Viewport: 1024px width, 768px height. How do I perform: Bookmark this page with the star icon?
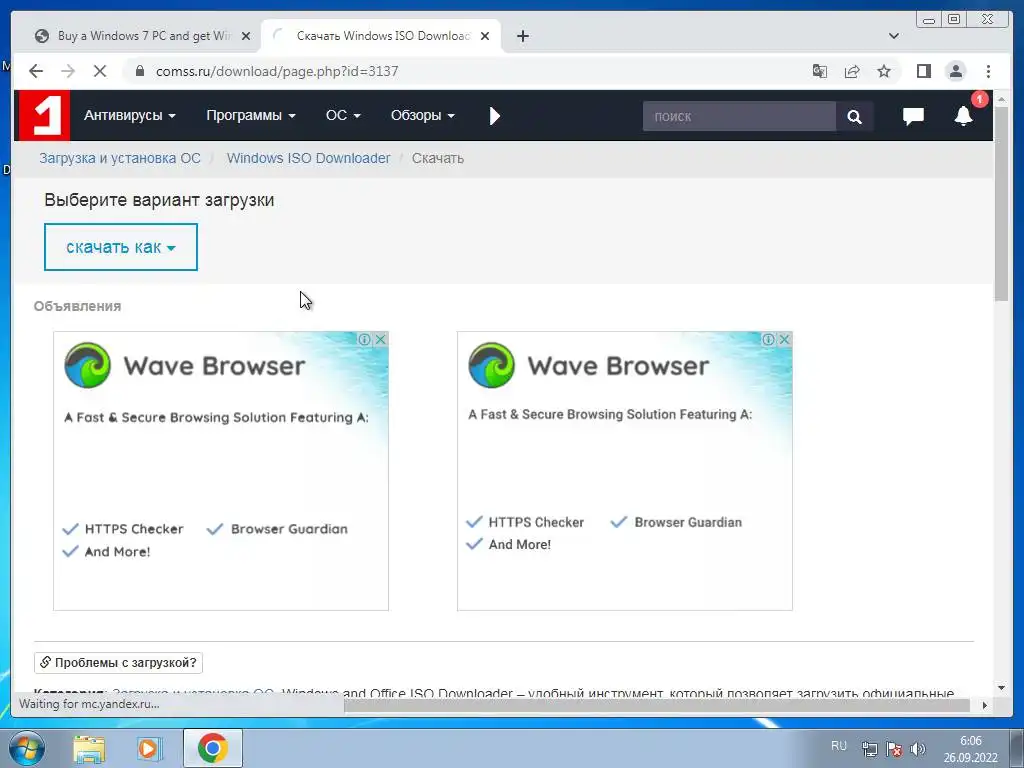(x=884, y=71)
